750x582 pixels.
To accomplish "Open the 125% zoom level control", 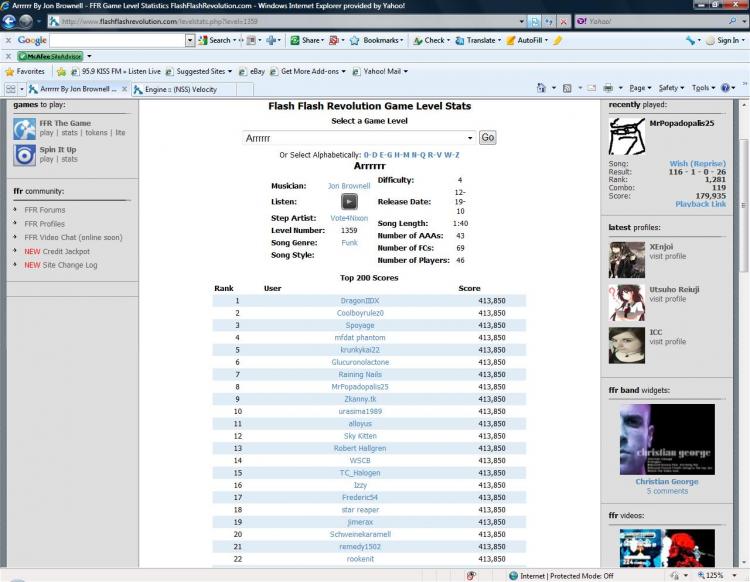I will [716, 576].
